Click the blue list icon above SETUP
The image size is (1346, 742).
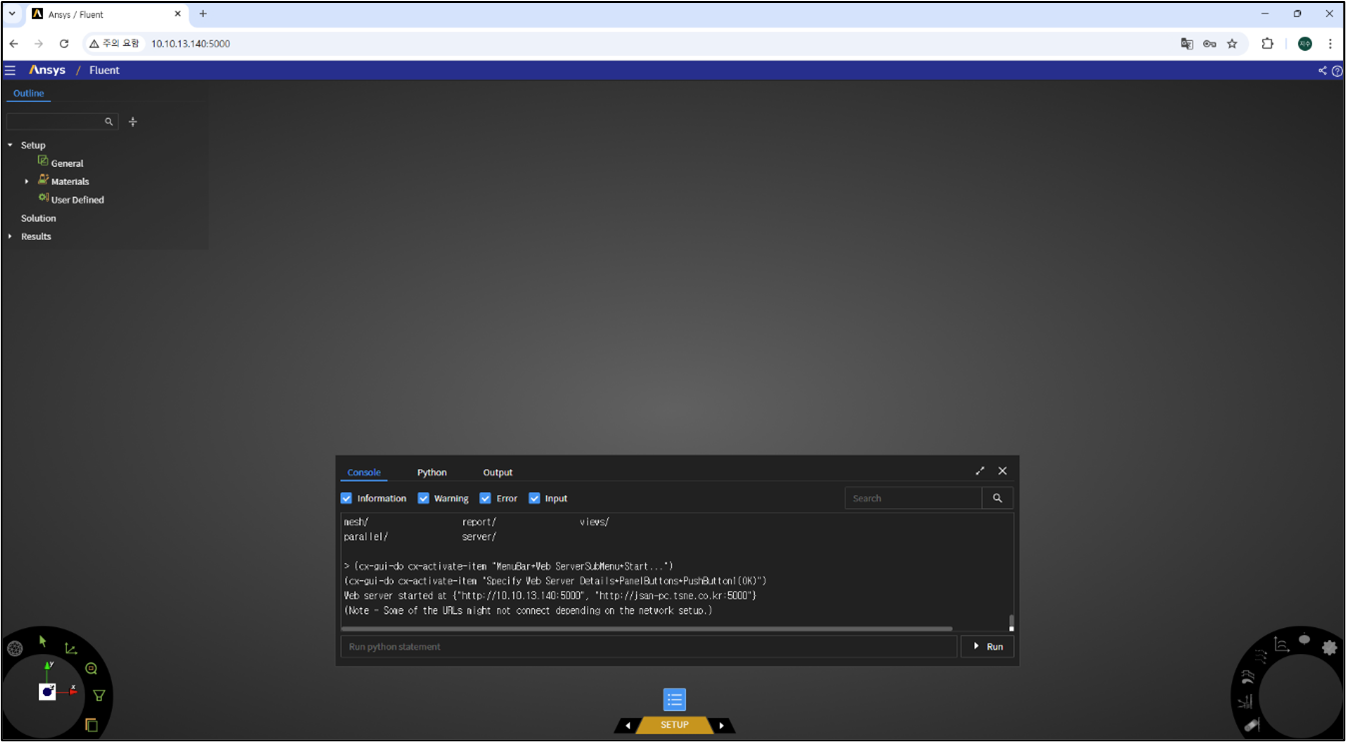point(675,700)
